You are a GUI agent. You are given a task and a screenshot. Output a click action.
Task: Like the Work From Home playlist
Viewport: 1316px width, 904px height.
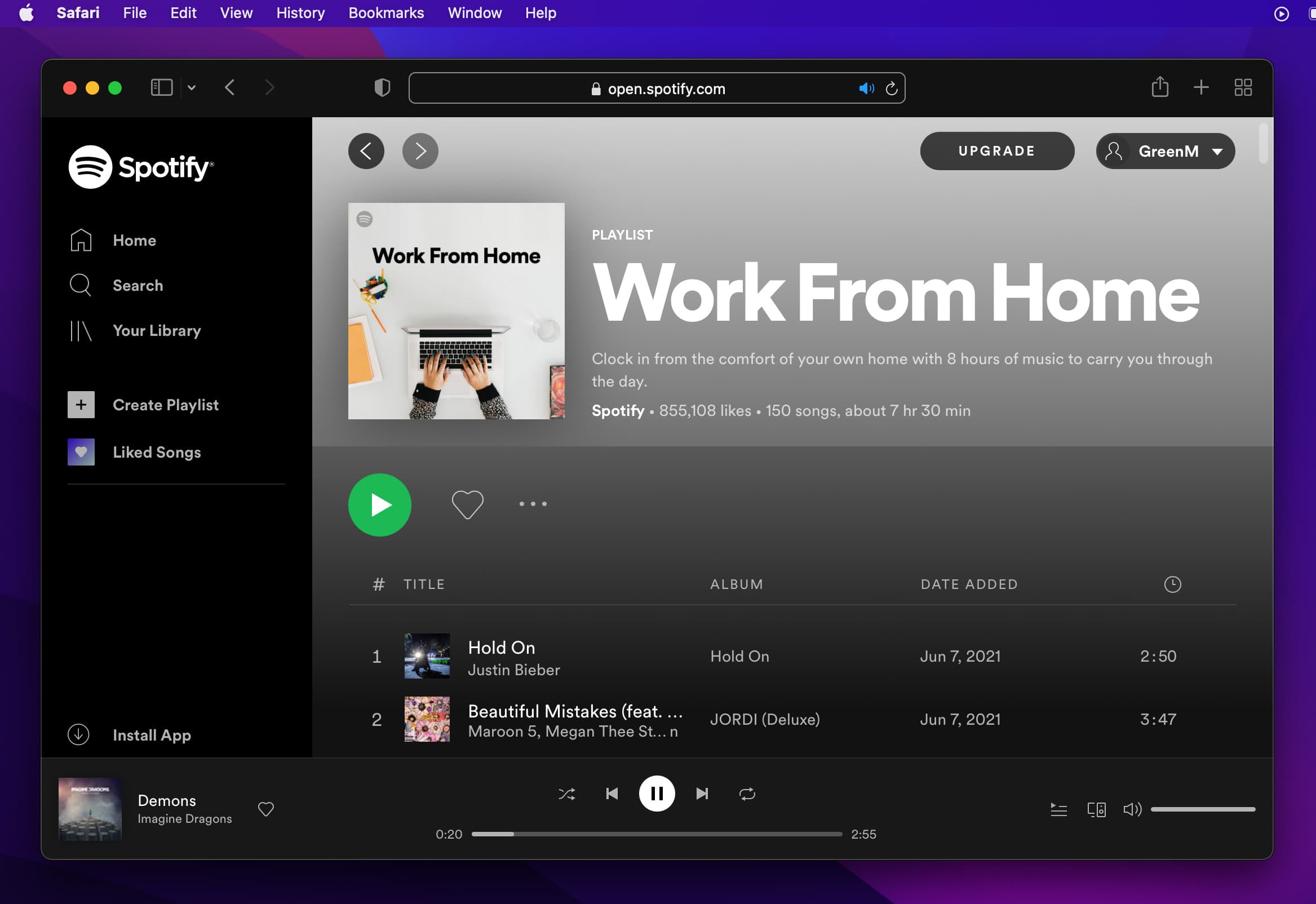pyautogui.click(x=467, y=504)
